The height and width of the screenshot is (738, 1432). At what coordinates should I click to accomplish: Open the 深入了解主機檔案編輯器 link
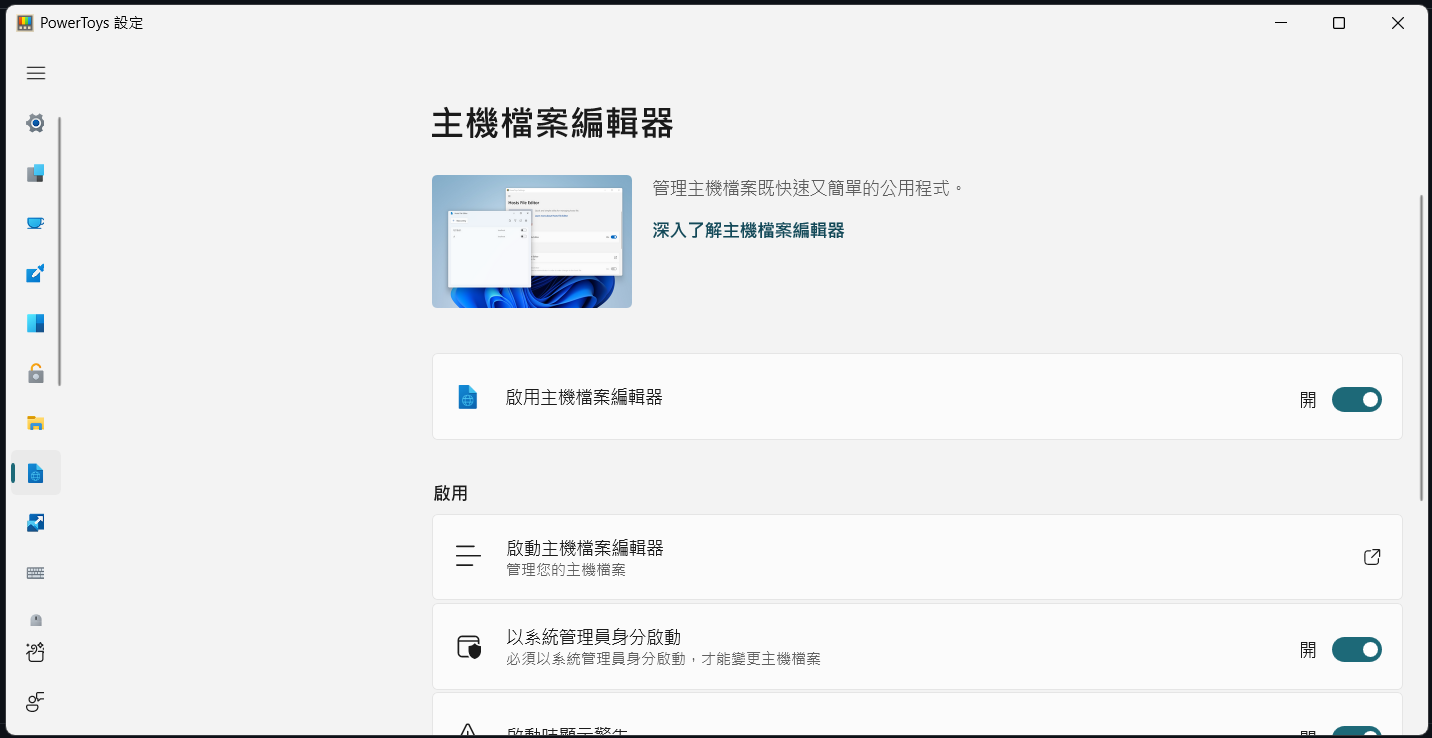[748, 229]
